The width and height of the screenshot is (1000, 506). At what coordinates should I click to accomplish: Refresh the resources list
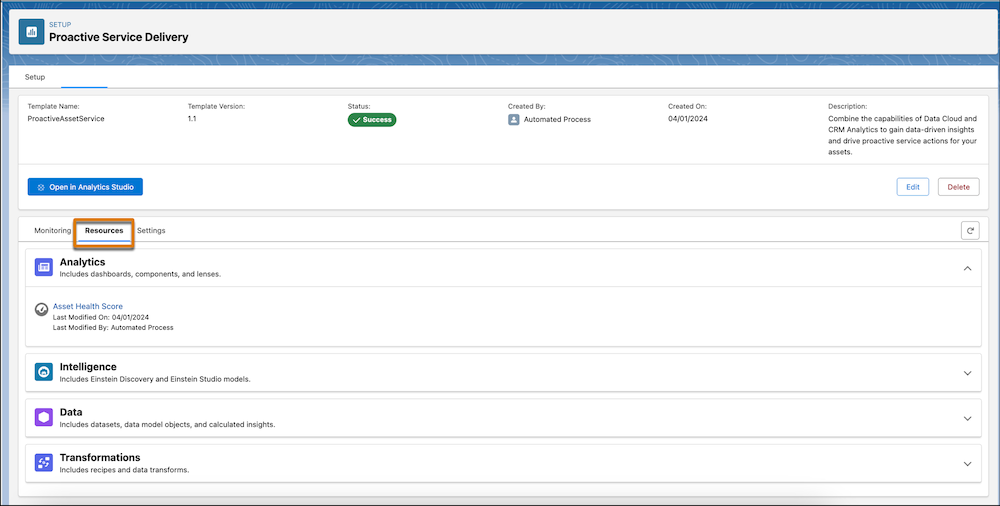(x=970, y=231)
